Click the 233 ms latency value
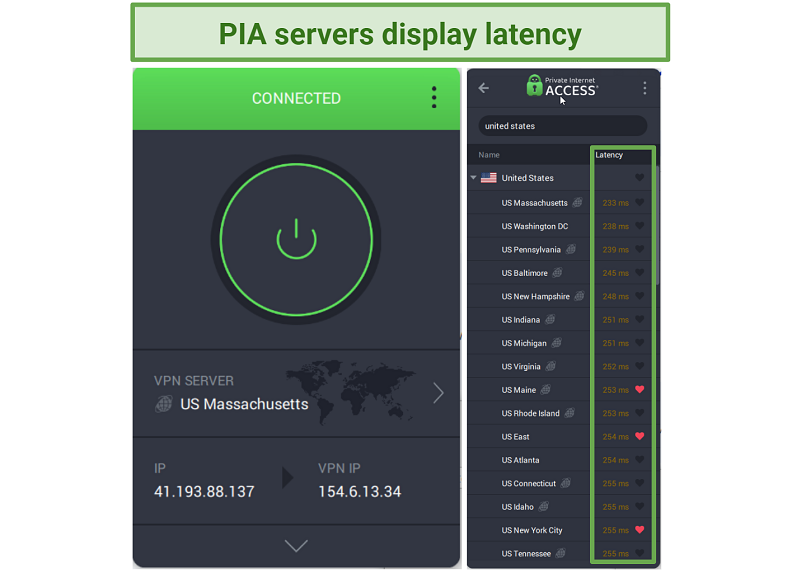The image size is (806, 573). (615, 203)
